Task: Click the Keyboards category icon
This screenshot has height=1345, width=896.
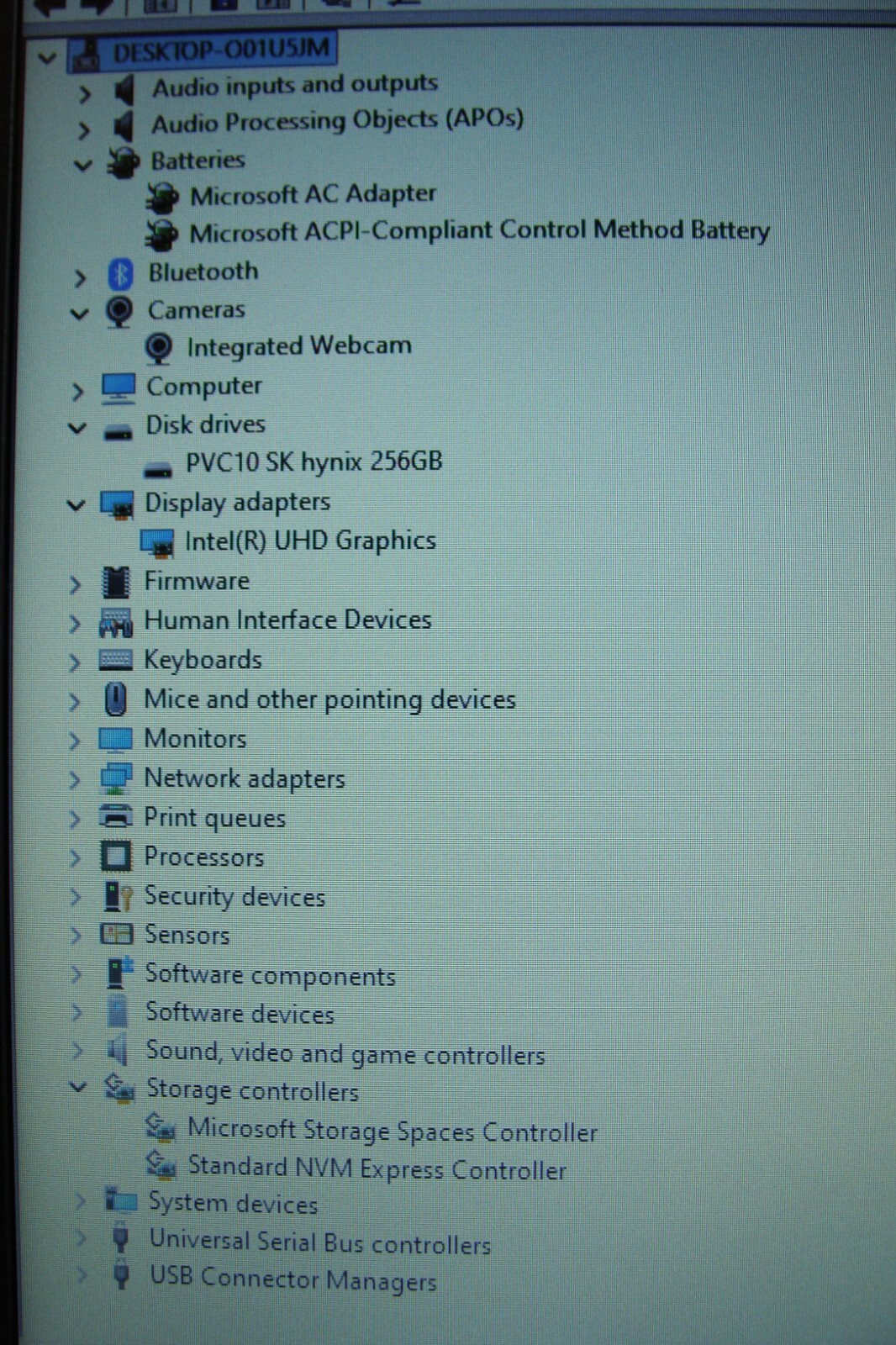Action: pos(115,660)
